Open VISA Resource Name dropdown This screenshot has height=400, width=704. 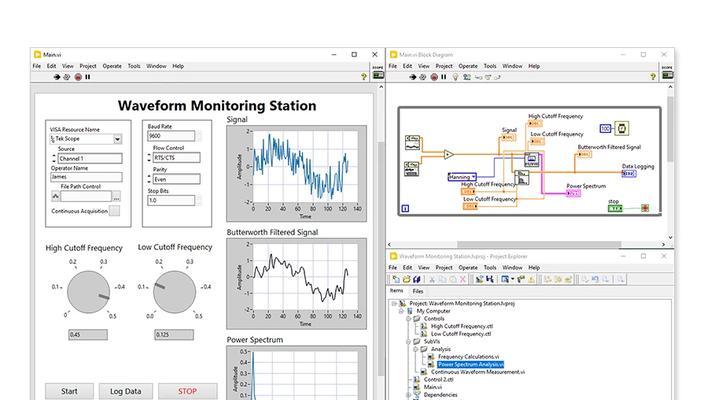coord(117,139)
